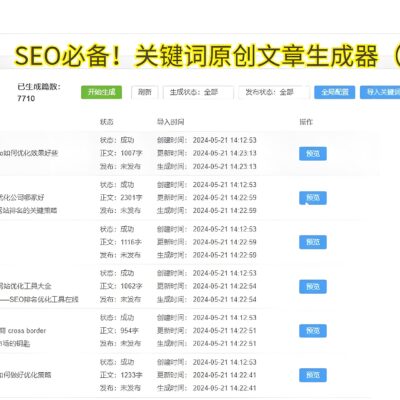Click 状态: 成功 in the 1233字 row
Viewport: 400px width, 400px height.
point(117,362)
